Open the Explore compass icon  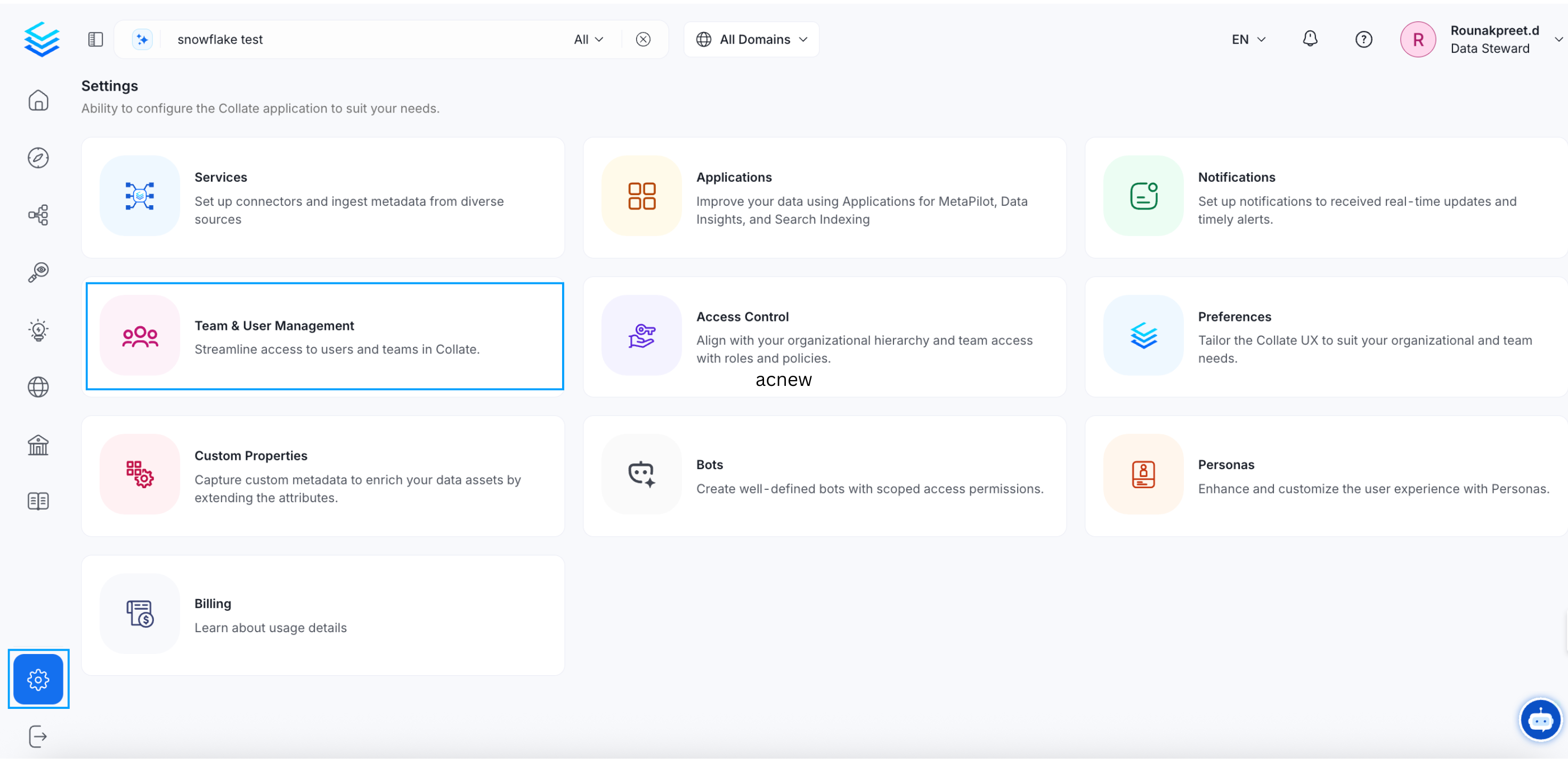(38, 158)
